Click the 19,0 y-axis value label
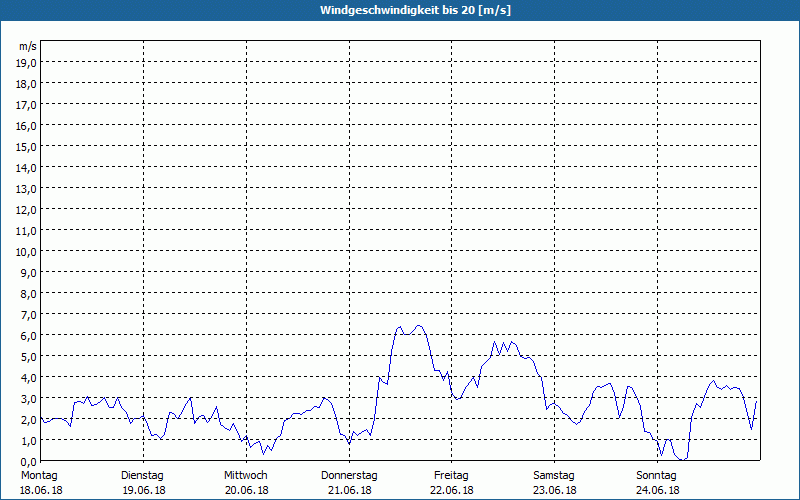 pos(27,63)
